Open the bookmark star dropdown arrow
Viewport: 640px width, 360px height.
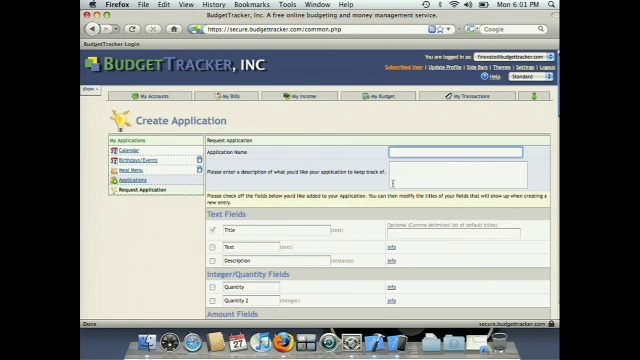point(448,29)
